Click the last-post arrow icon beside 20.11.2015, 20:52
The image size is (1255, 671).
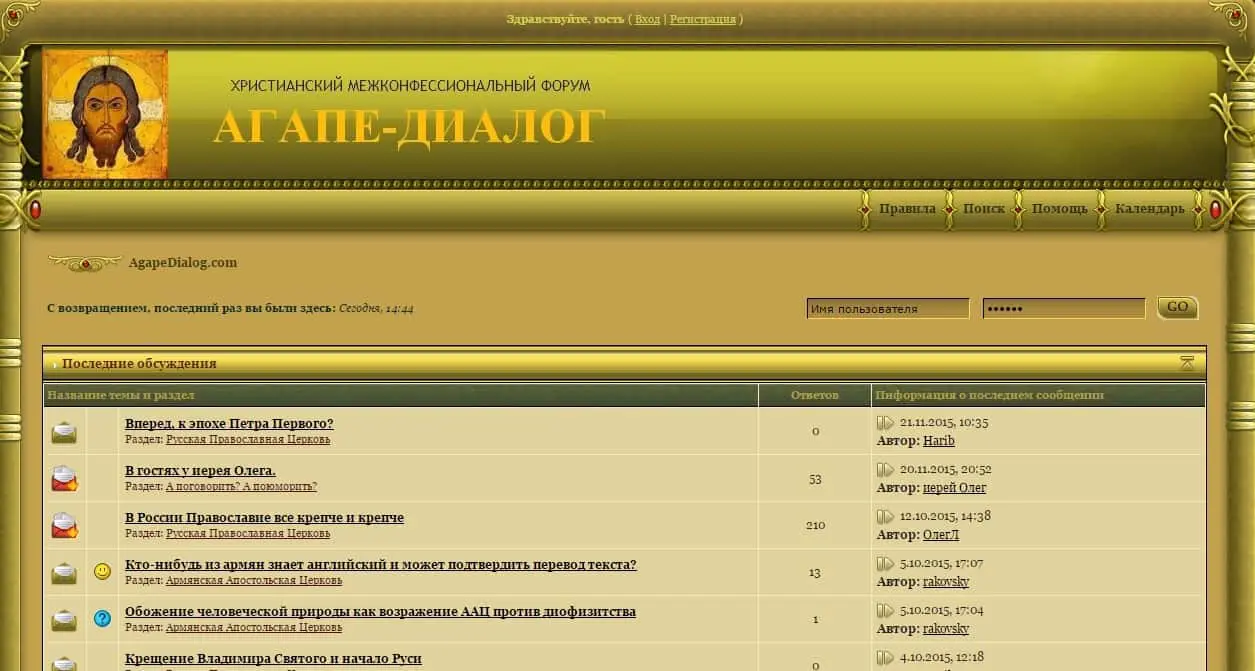(885, 470)
